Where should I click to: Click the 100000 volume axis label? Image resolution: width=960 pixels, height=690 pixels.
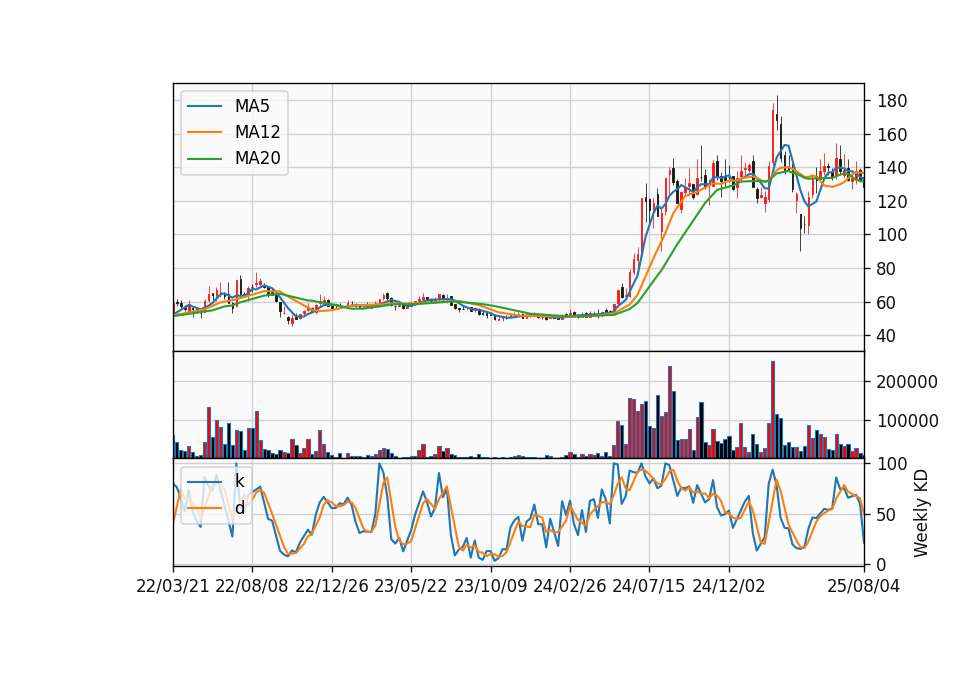click(907, 421)
